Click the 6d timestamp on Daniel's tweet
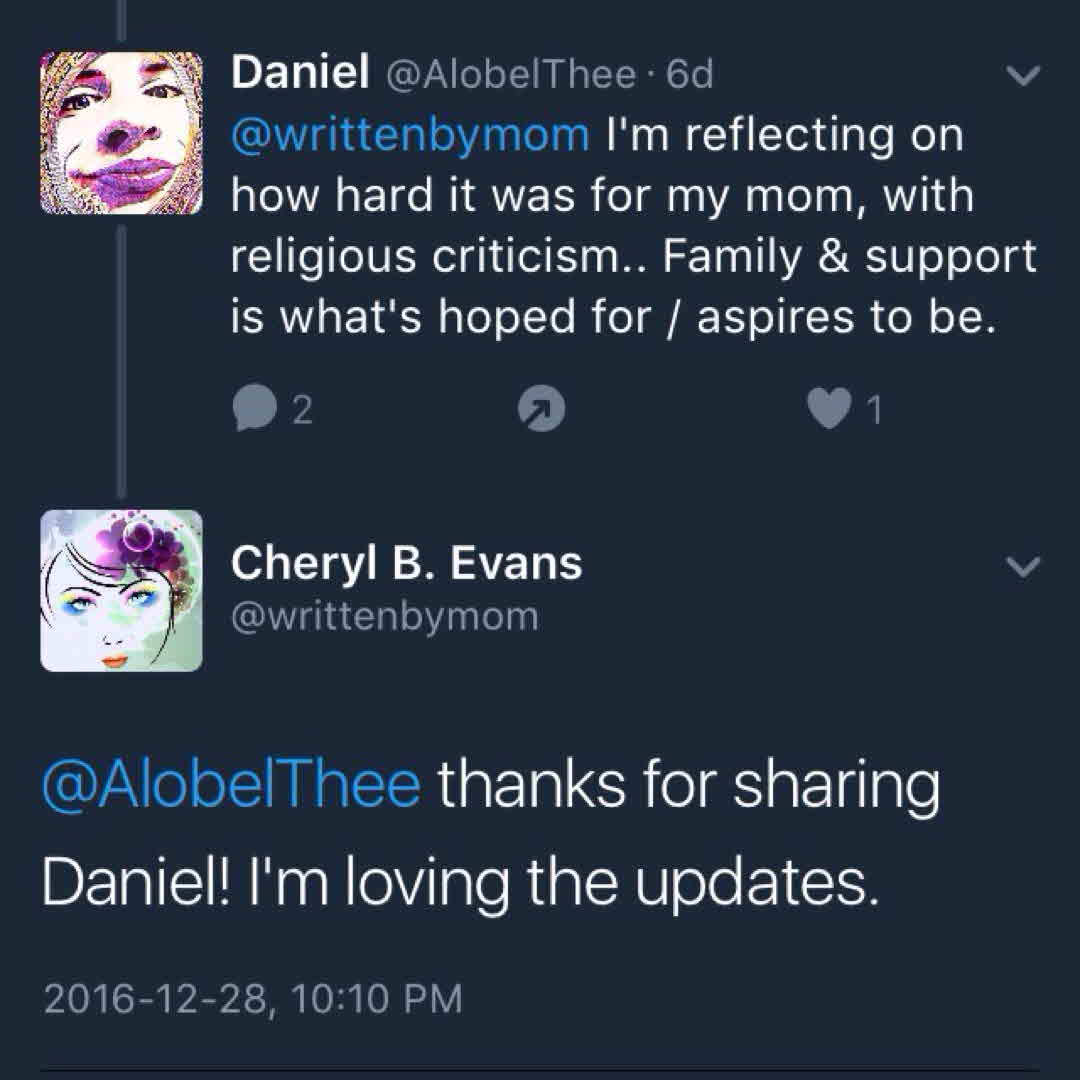1080x1080 pixels. [689, 75]
